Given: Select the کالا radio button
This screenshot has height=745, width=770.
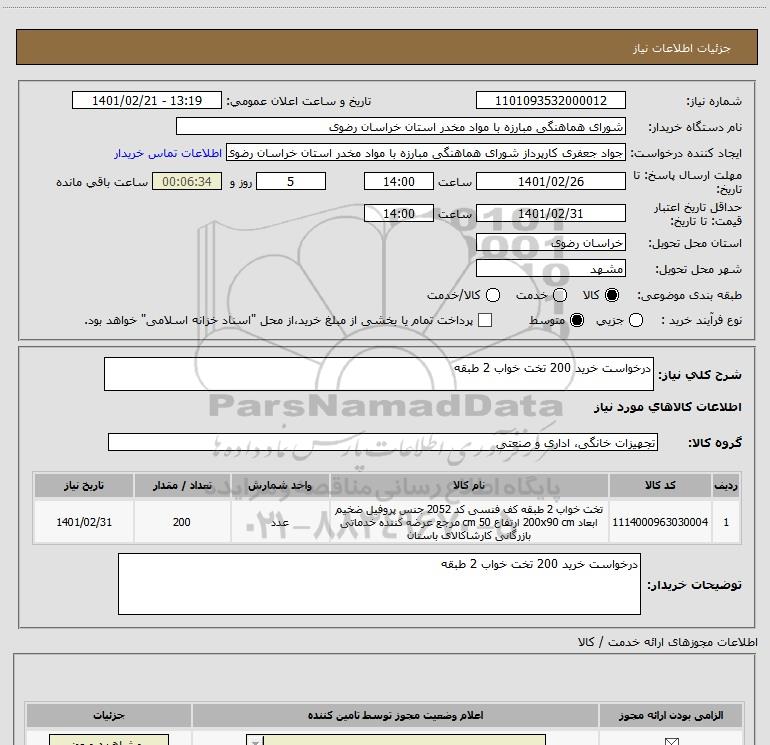Looking at the screenshot, I should click(612, 295).
